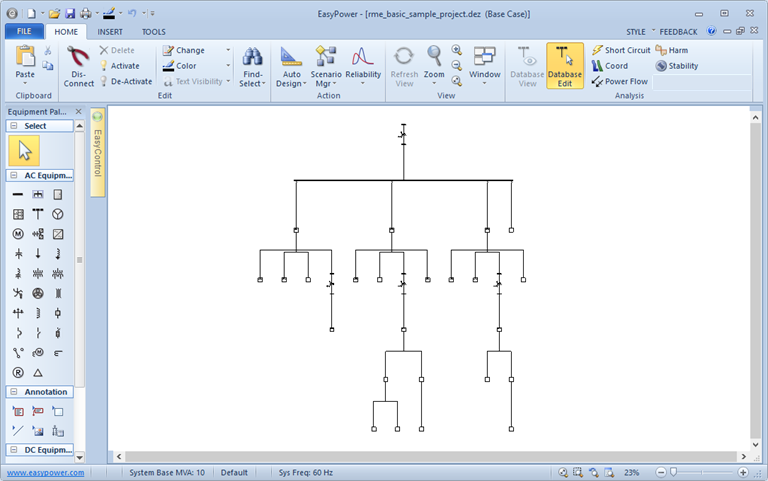Click the FEEDBACK button
The width and height of the screenshot is (768, 481).
coord(678,32)
